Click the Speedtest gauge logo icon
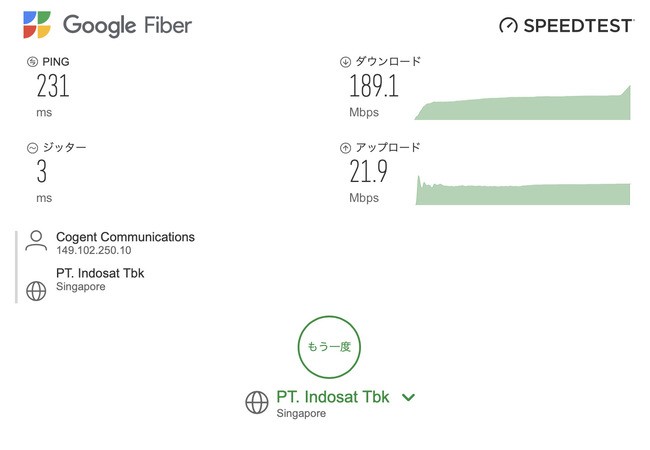Screen dimensions: 650x450 509,25
